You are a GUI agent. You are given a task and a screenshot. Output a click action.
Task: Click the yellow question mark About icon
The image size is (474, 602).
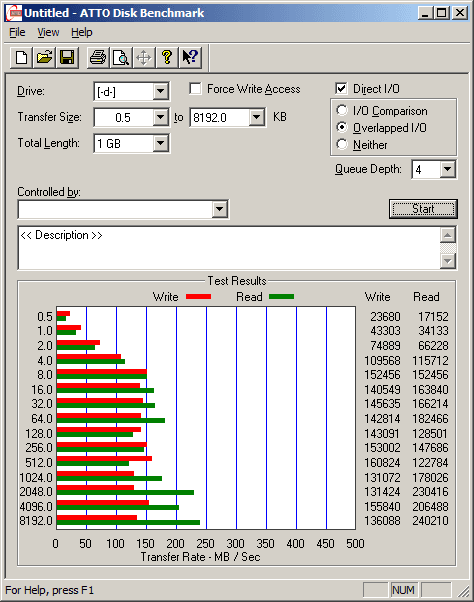click(167, 58)
